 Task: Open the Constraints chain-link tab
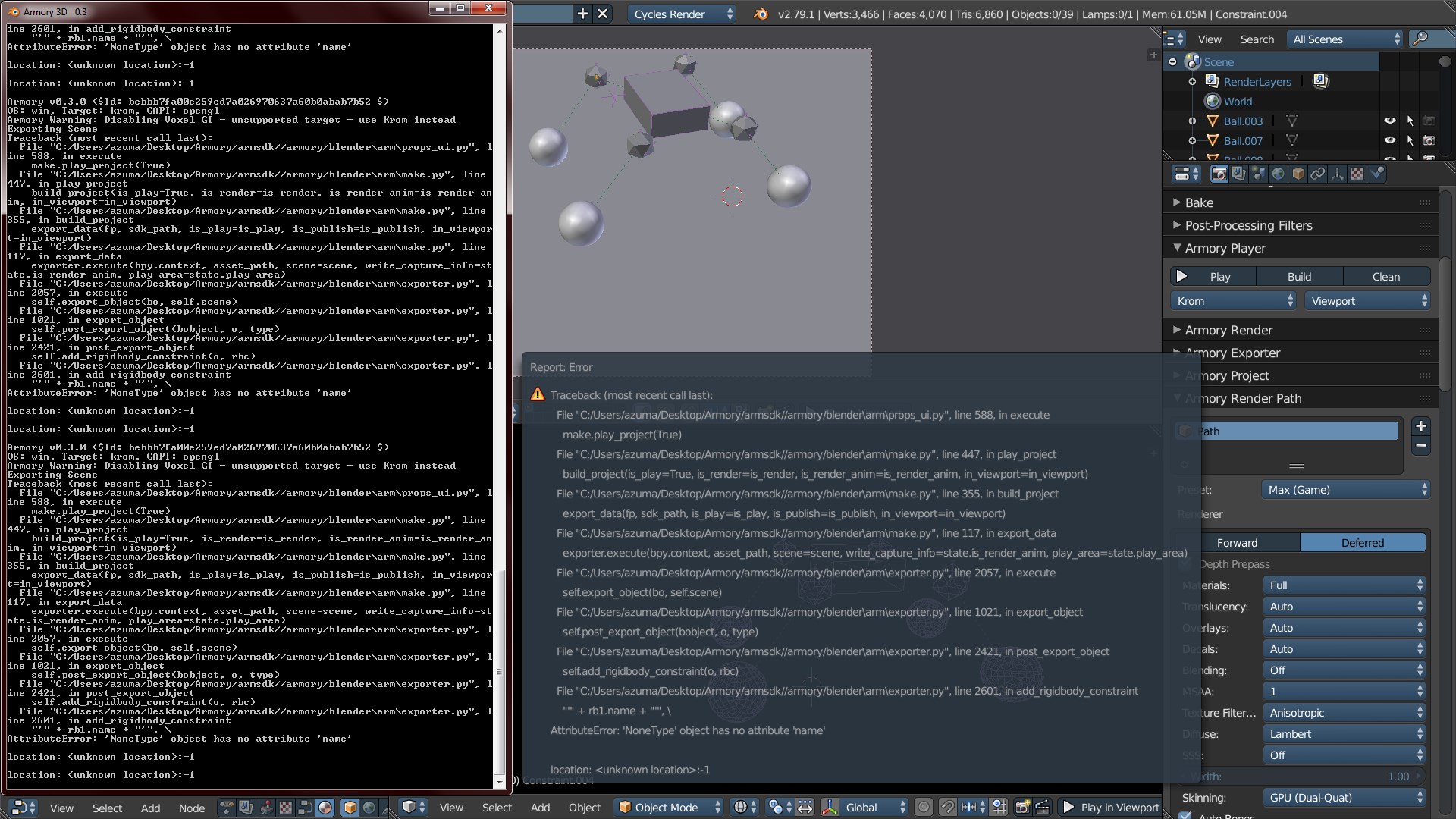(x=1317, y=174)
